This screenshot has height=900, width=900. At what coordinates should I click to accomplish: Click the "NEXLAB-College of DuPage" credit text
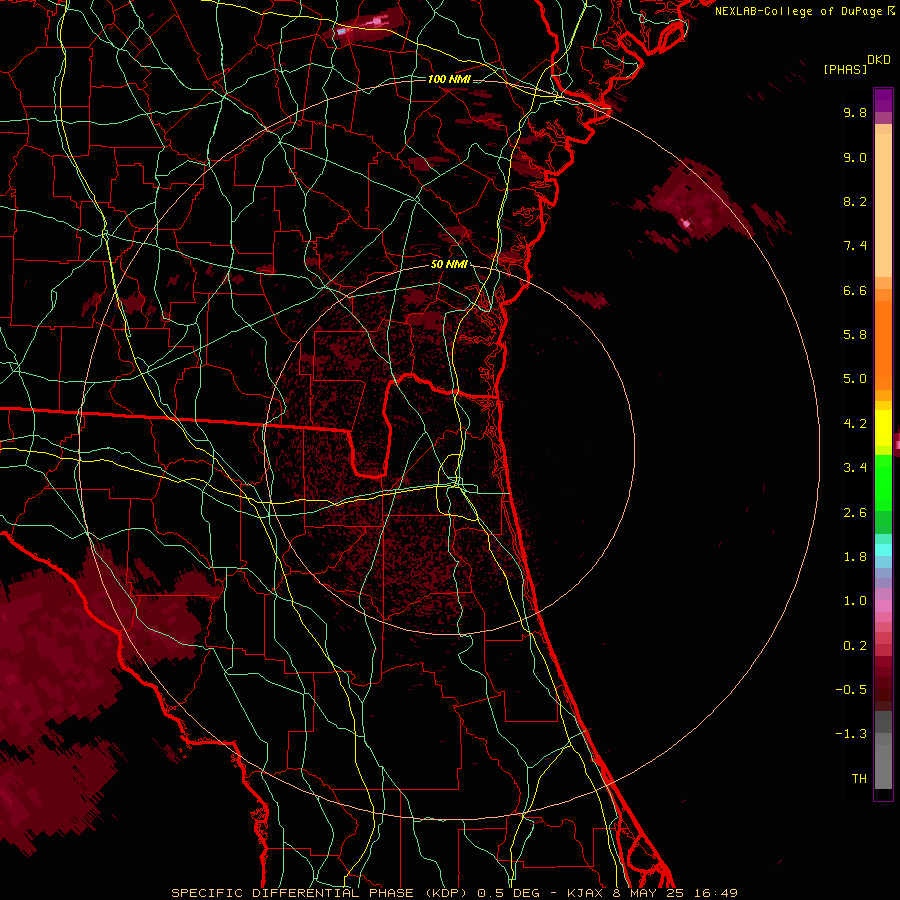798,11
